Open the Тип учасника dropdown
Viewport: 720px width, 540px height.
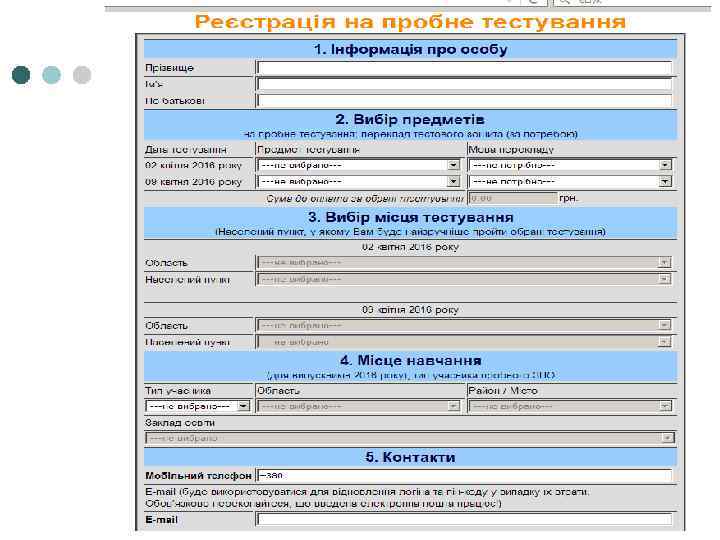[197, 406]
